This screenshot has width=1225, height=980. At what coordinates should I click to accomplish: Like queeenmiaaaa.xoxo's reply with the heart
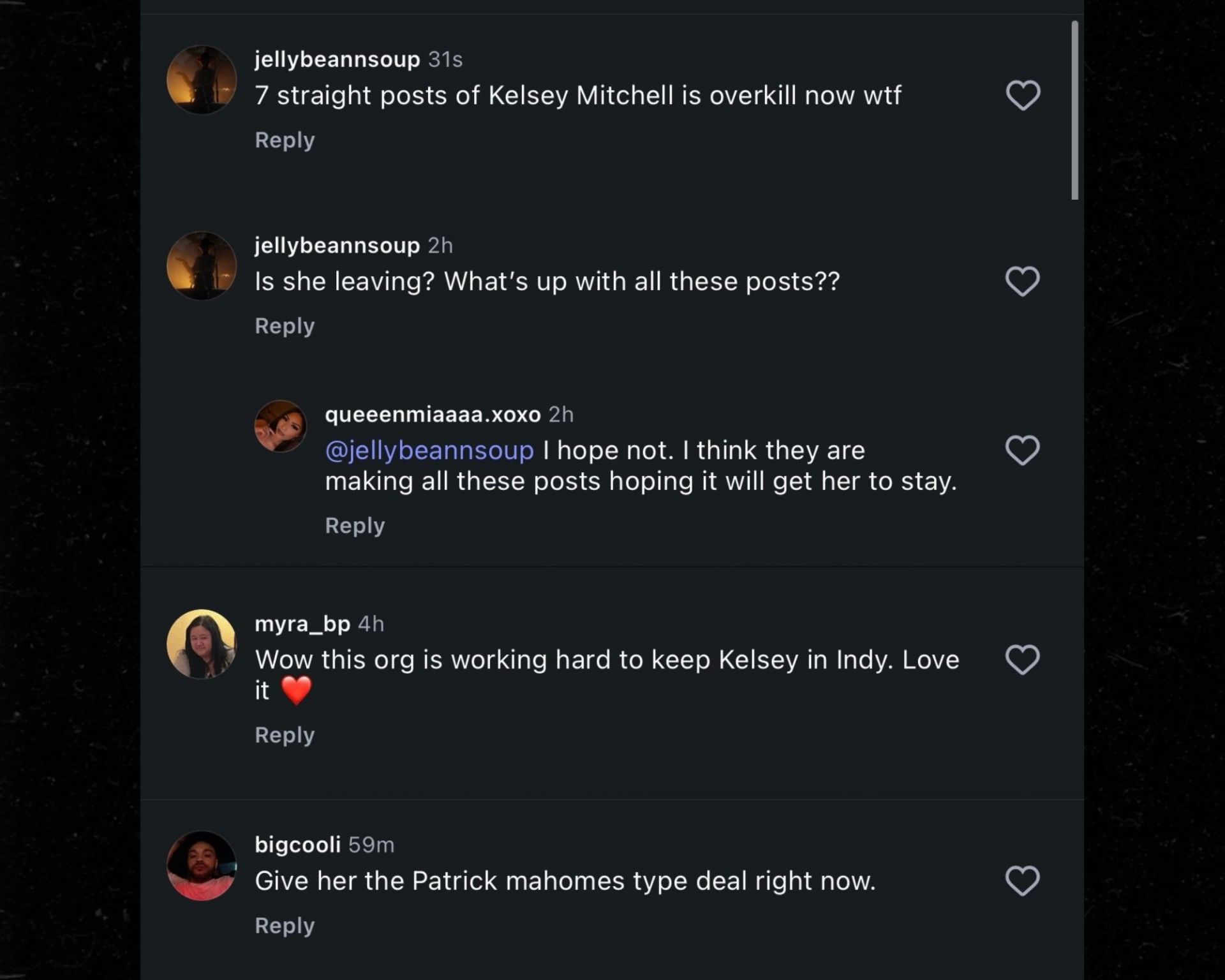point(1022,450)
